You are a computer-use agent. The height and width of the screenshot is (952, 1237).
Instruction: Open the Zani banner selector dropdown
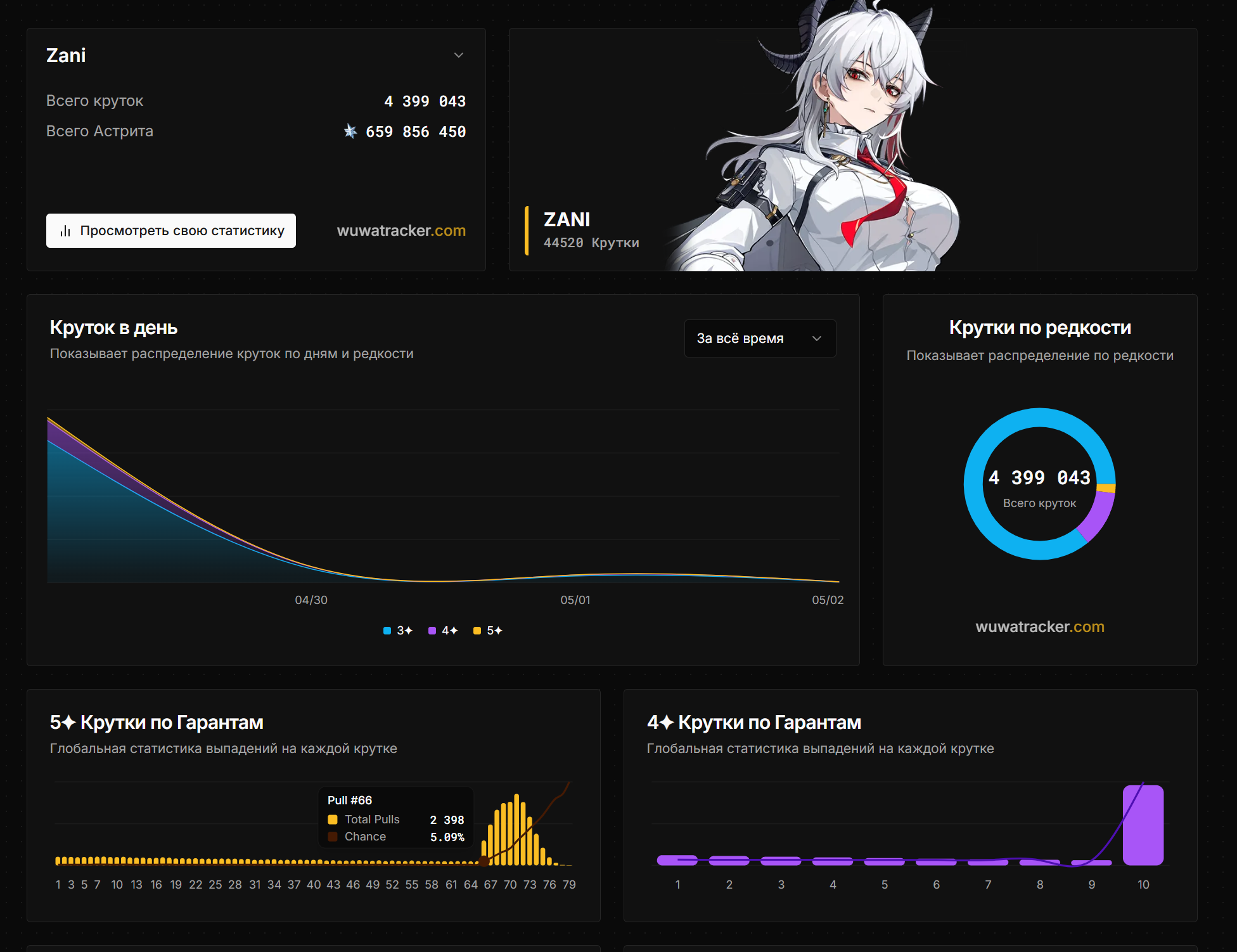click(x=256, y=56)
